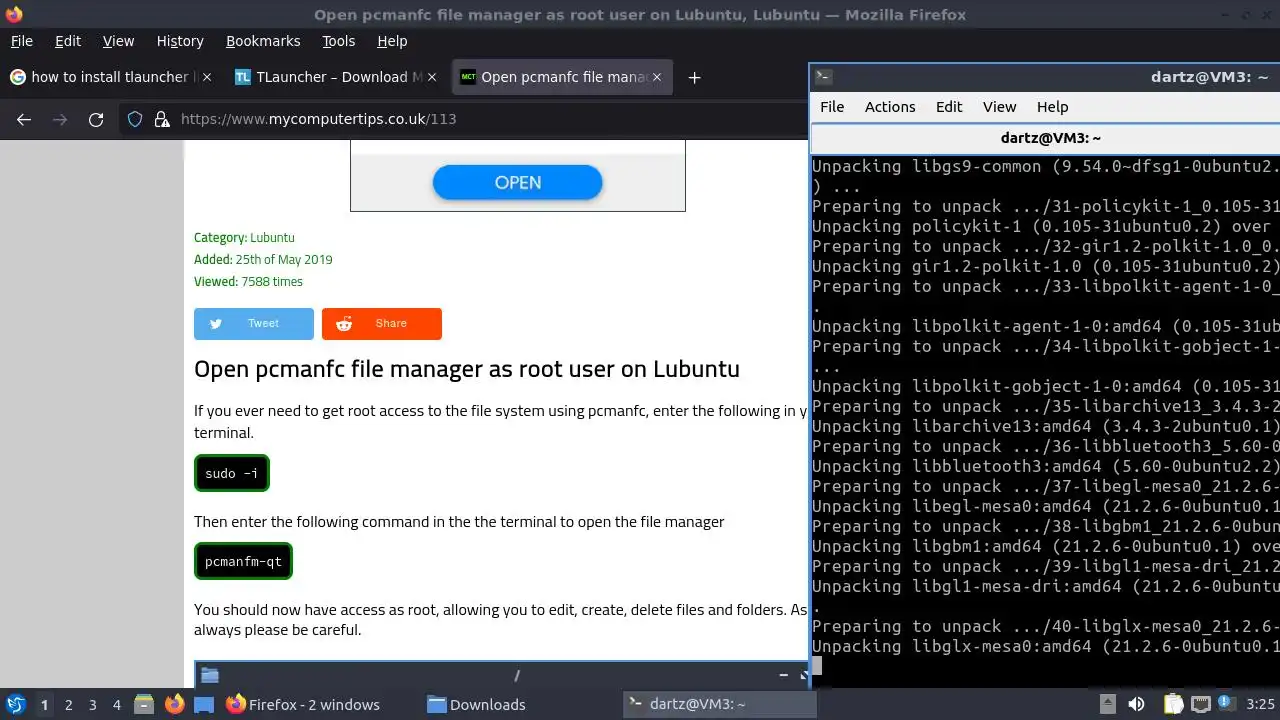Click the 'pcmanfm-qt' code block
This screenshot has height=720, width=1280.
pyautogui.click(x=243, y=561)
